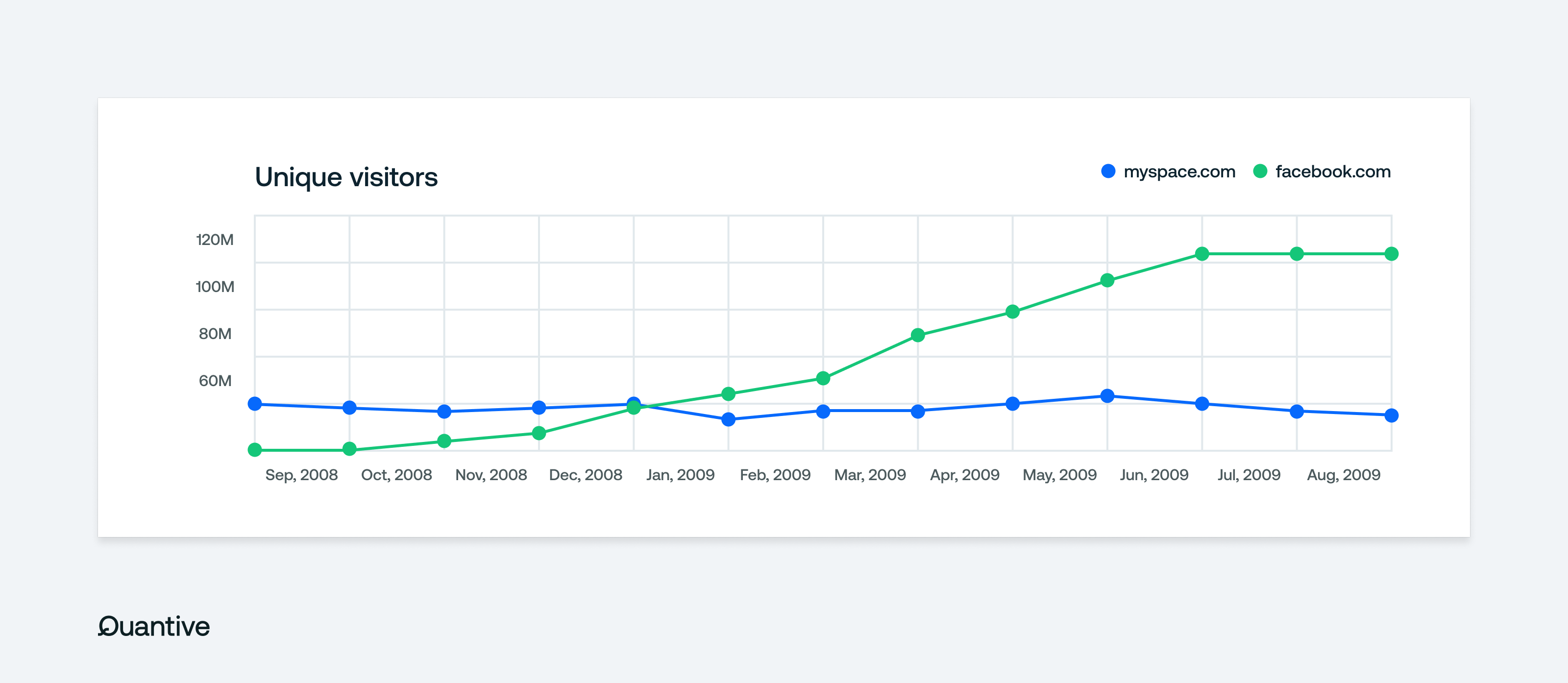1568x683 pixels.
Task: Select the myspace.com legend label
Action: point(1179,172)
